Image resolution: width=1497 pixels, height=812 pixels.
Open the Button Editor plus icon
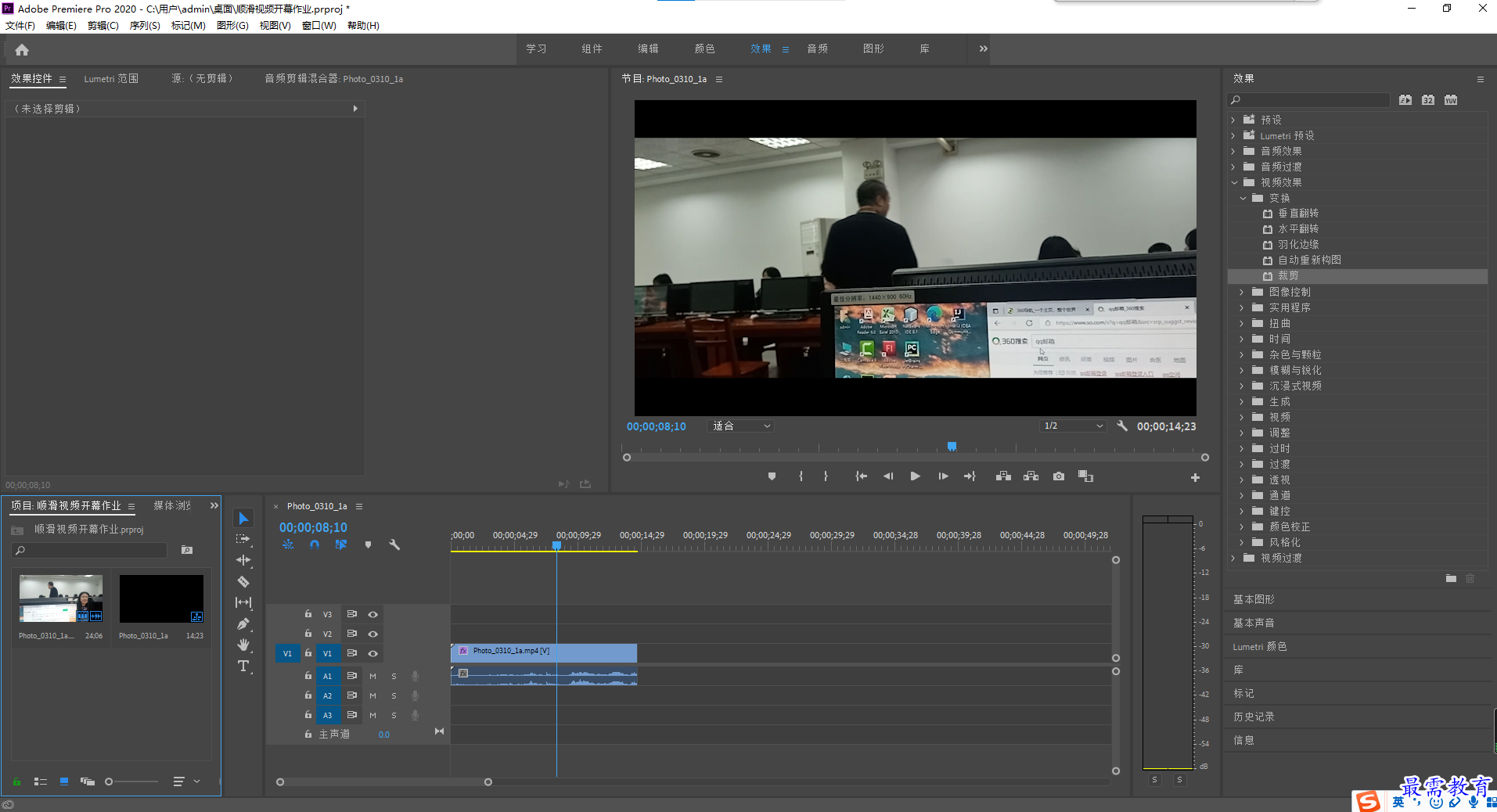click(x=1195, y=477)
